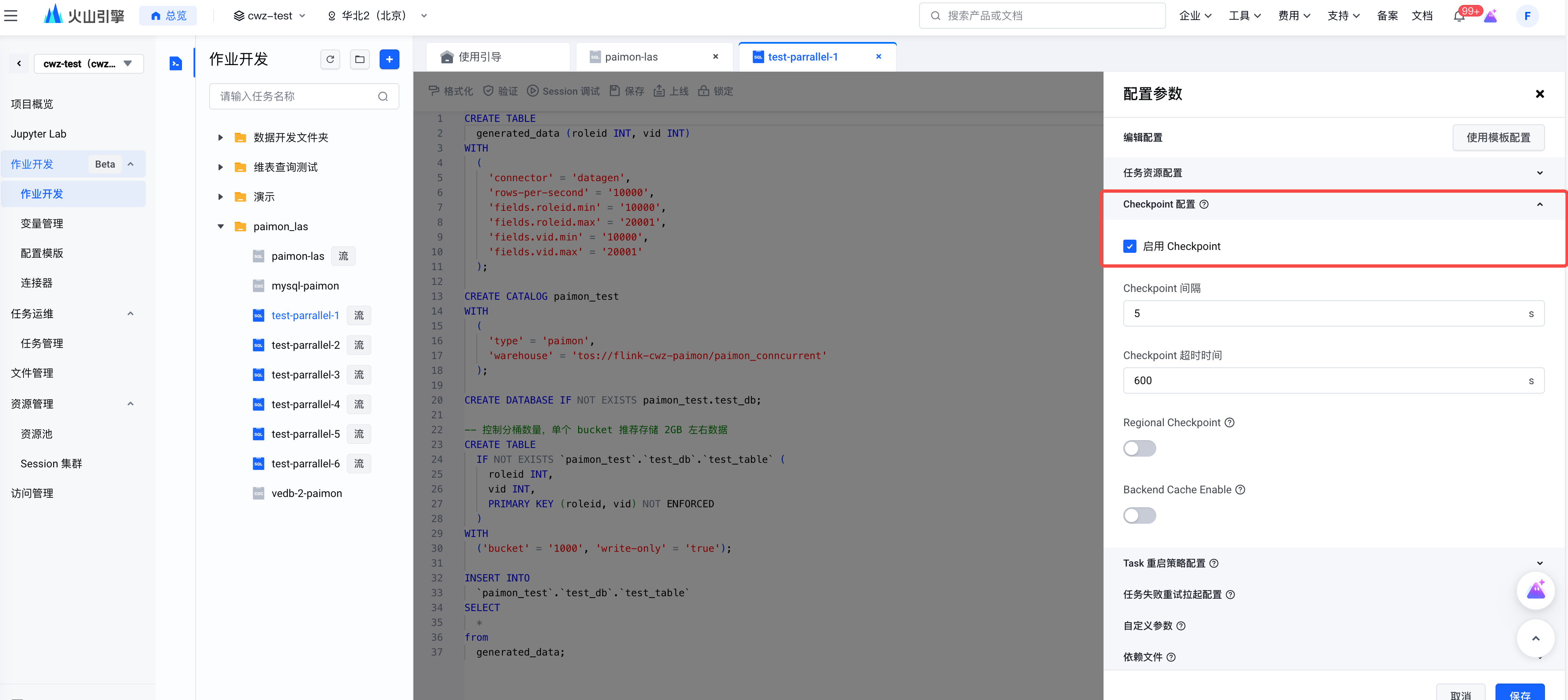Expand the 演示 folder
The height and width of the screenshot is (700, 1568).
tap(220, 196)
